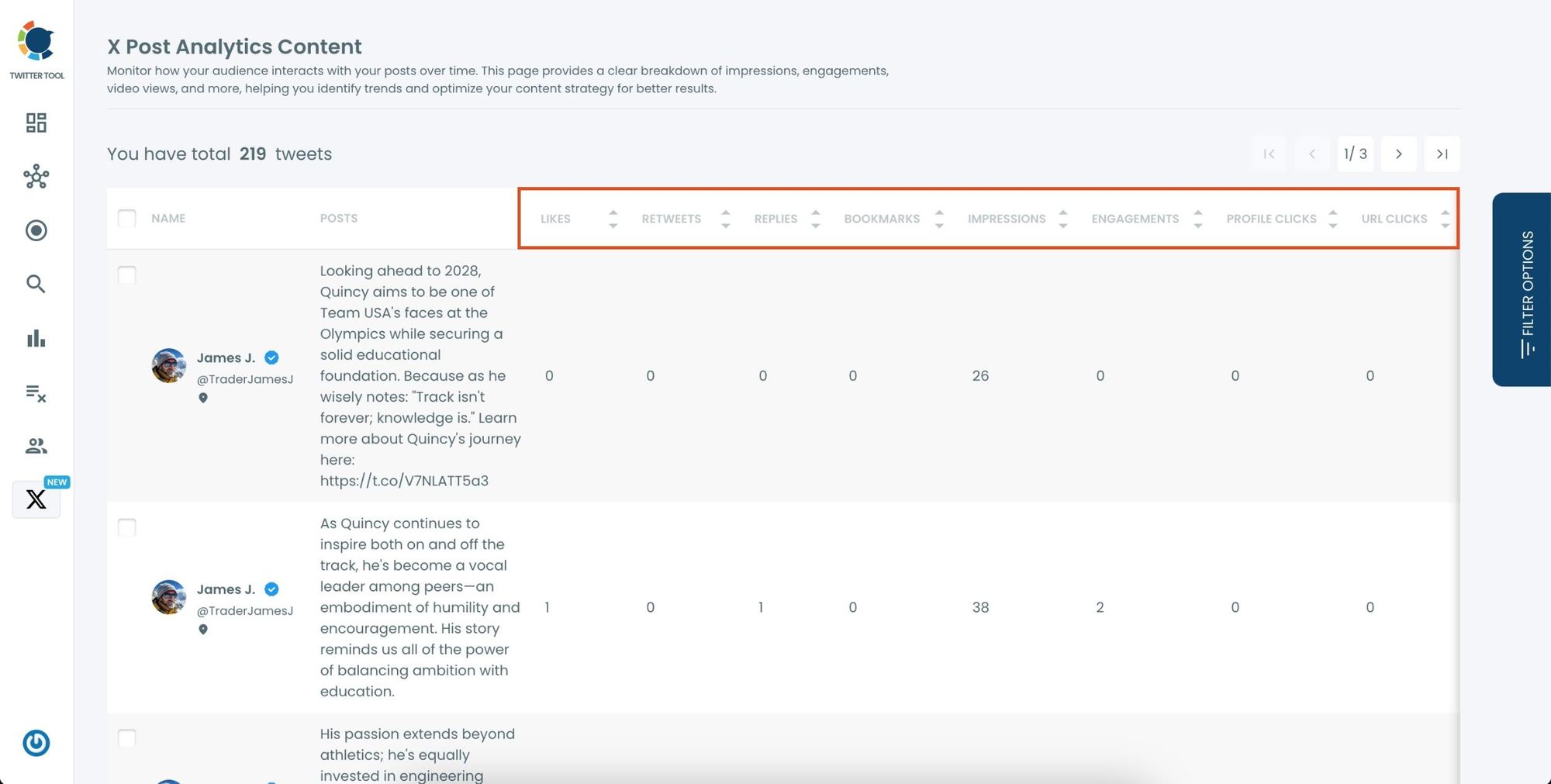Open the audience people icon in sidebar
The height and width of the screenshot is (784, 1551).
pyautogui.click(x=35, y=445)
